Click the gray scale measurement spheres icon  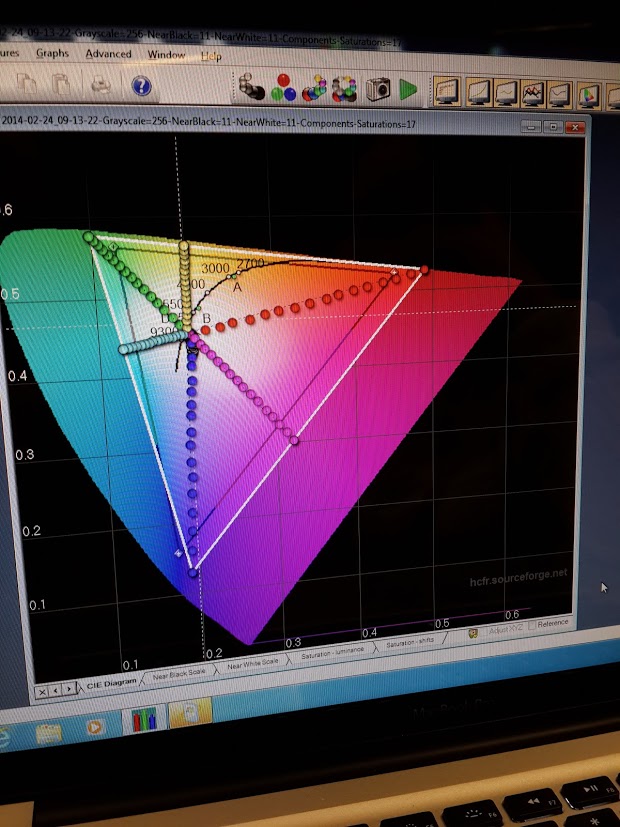point(251,87)
